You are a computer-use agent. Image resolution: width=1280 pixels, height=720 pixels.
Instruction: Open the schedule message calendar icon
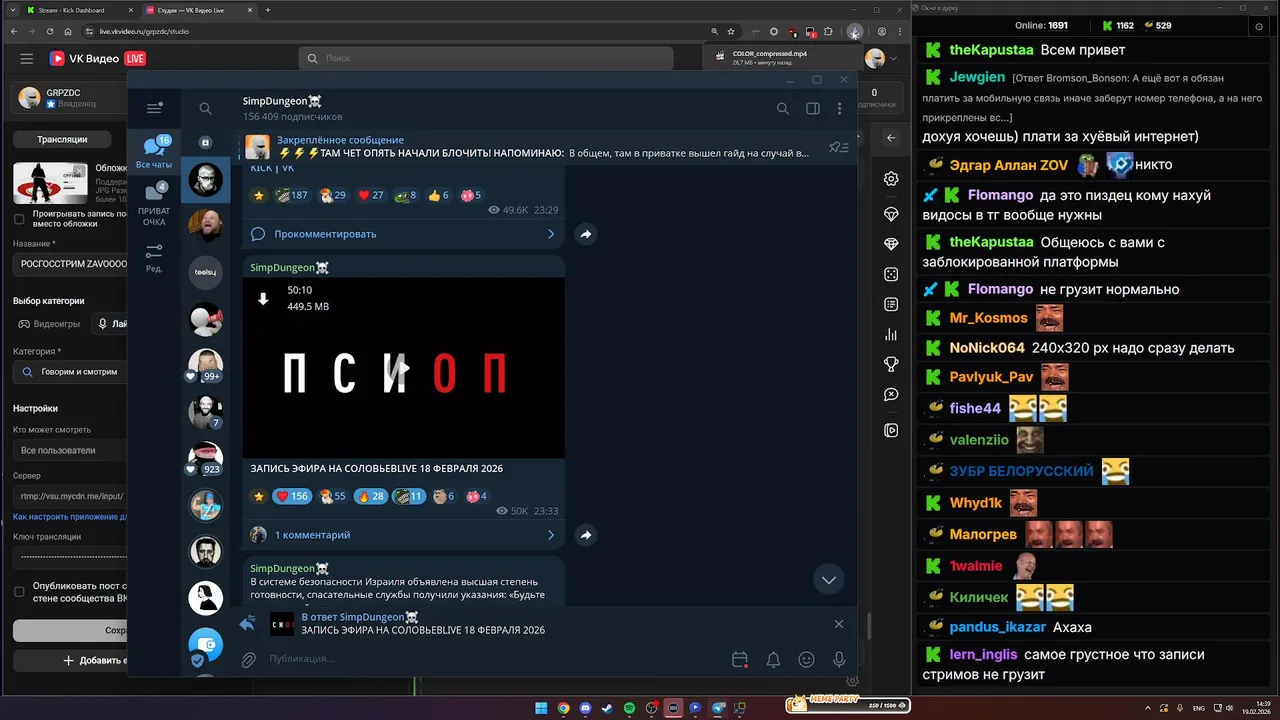coord(740,660)
